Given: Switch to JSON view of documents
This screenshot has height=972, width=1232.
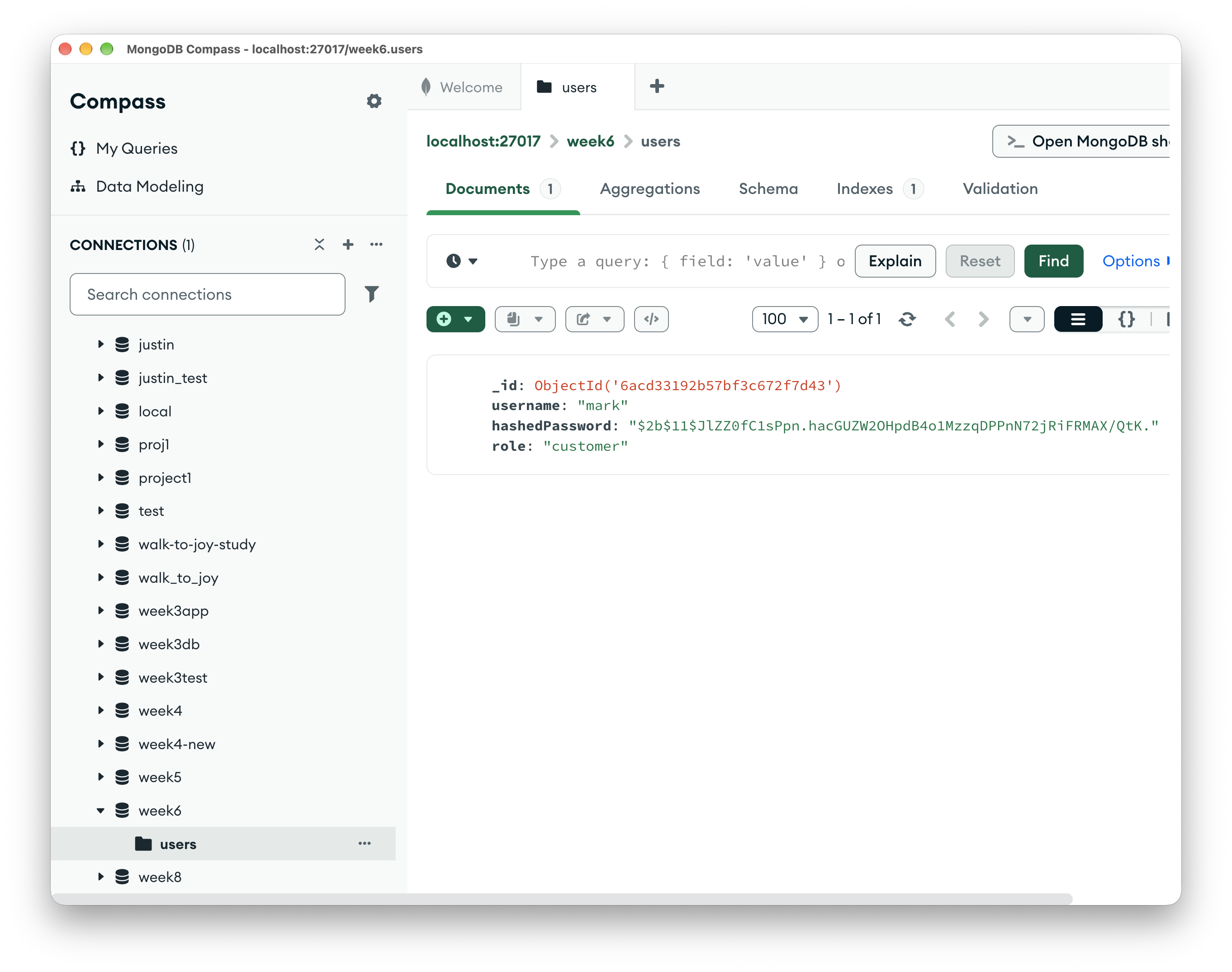Looking at the screenshot, I should coord(1126,319).
